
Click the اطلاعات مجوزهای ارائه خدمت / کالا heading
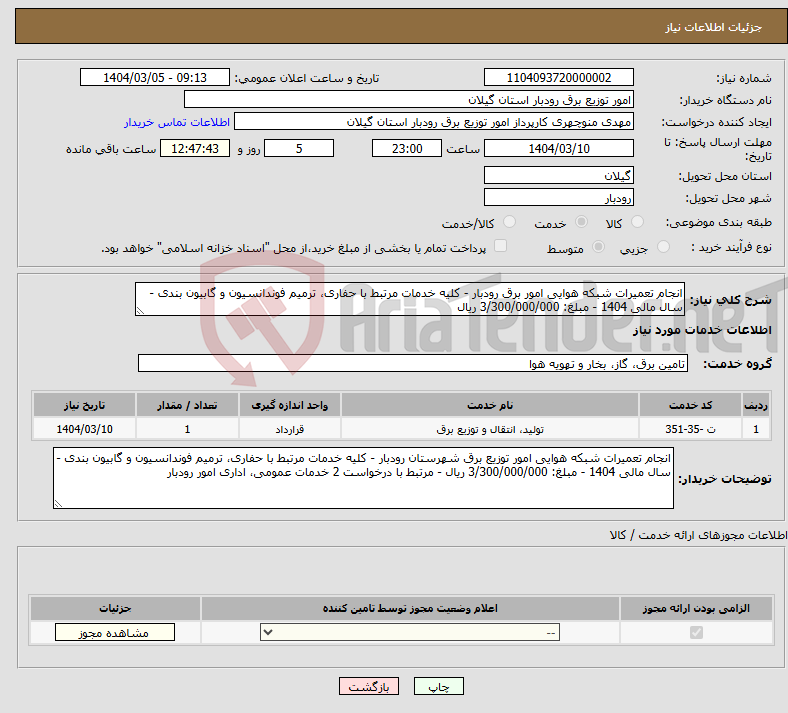[698, 535]
